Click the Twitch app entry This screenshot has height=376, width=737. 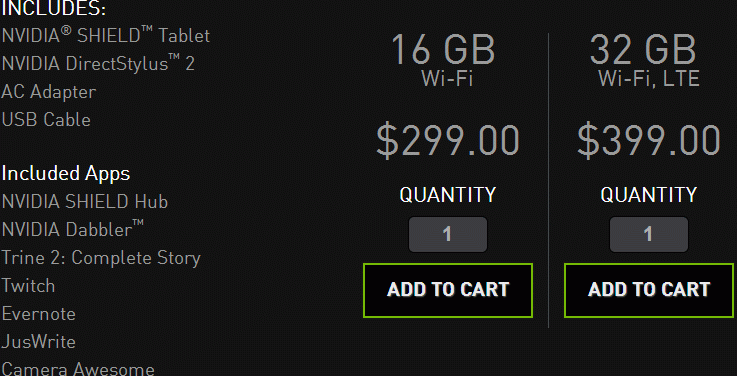[28, 285]
